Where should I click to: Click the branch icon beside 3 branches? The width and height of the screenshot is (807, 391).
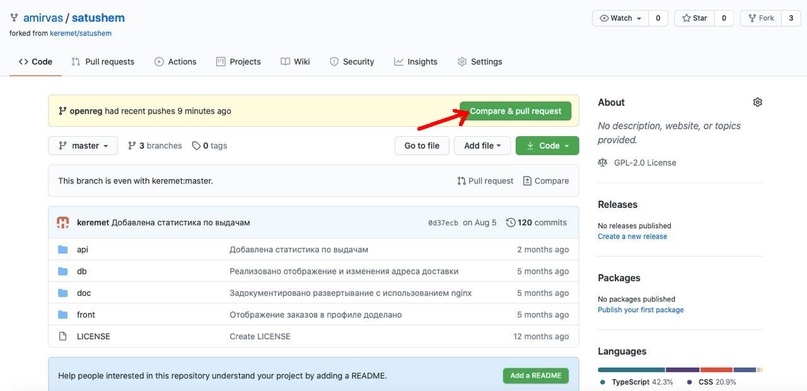(132, 146)
